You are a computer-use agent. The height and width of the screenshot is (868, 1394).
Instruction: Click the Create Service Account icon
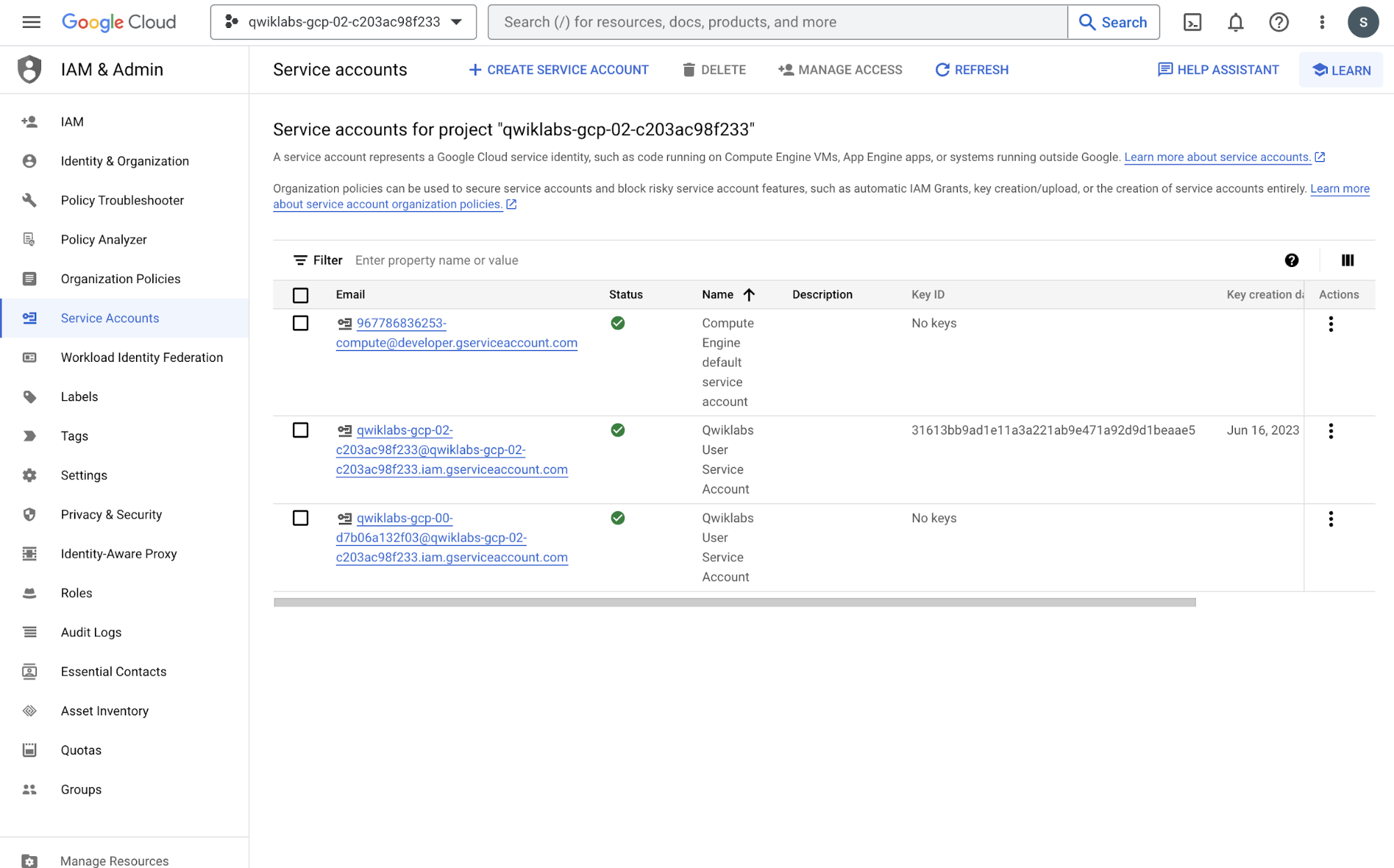(x=474, y=69)
